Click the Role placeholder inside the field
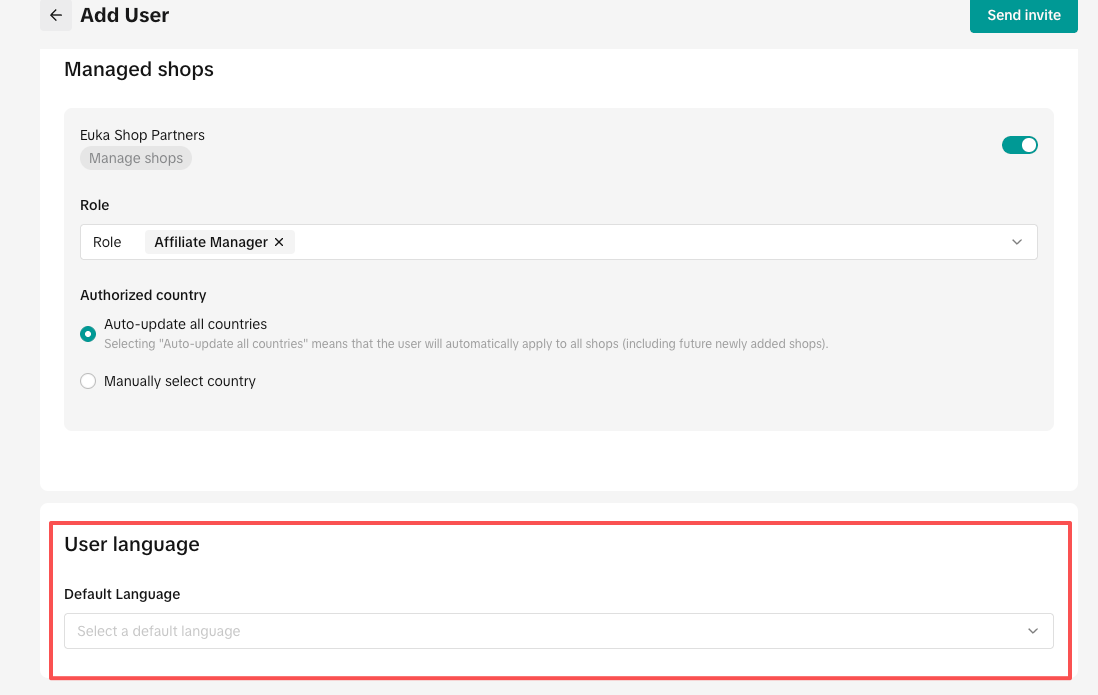This screenshot has width=1098, height=695. click(x=107, y=242)
